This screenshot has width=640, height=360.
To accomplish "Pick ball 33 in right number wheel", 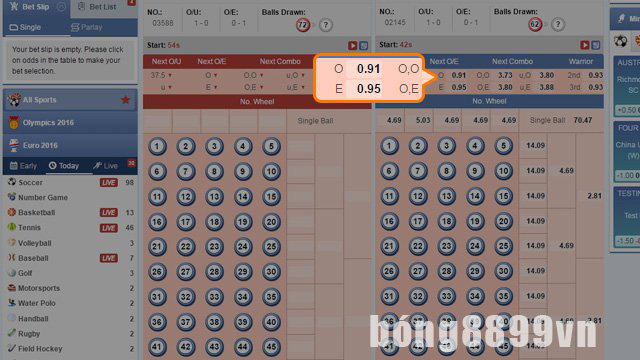I will coord(446,296).
